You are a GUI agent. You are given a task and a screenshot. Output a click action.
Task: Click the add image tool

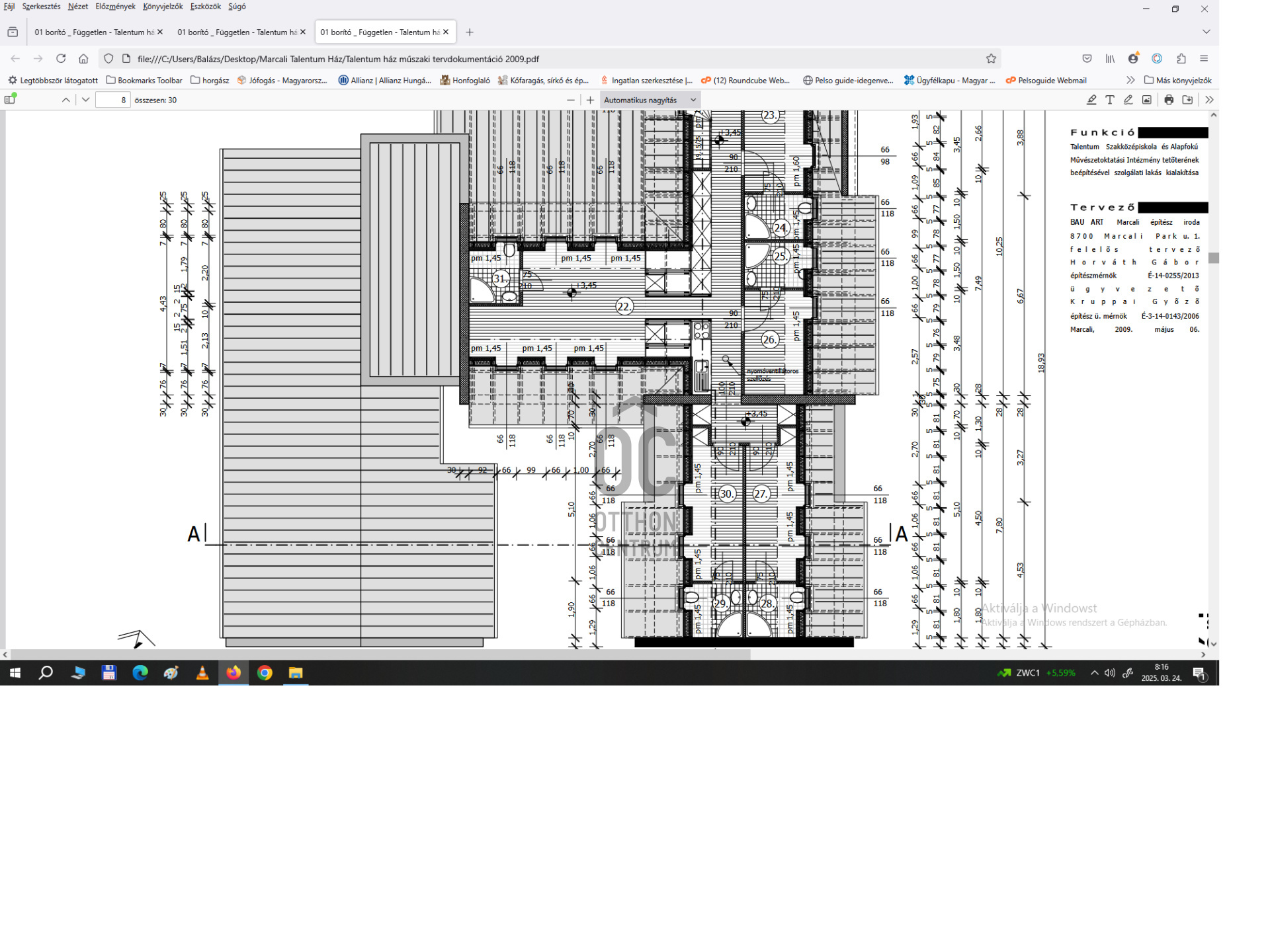[1147, 100]
